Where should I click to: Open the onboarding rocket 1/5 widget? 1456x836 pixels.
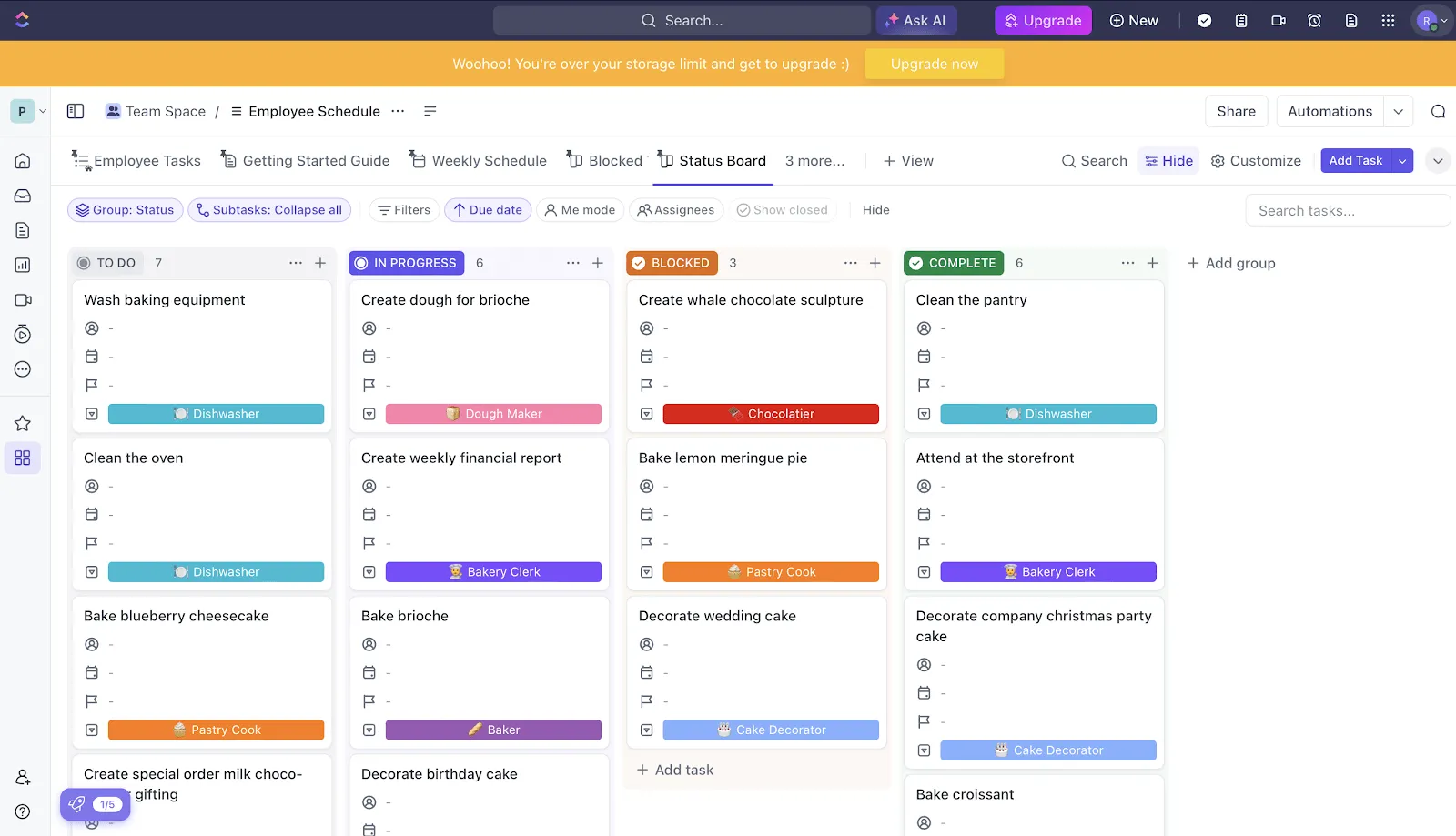(x=96, y=804)
